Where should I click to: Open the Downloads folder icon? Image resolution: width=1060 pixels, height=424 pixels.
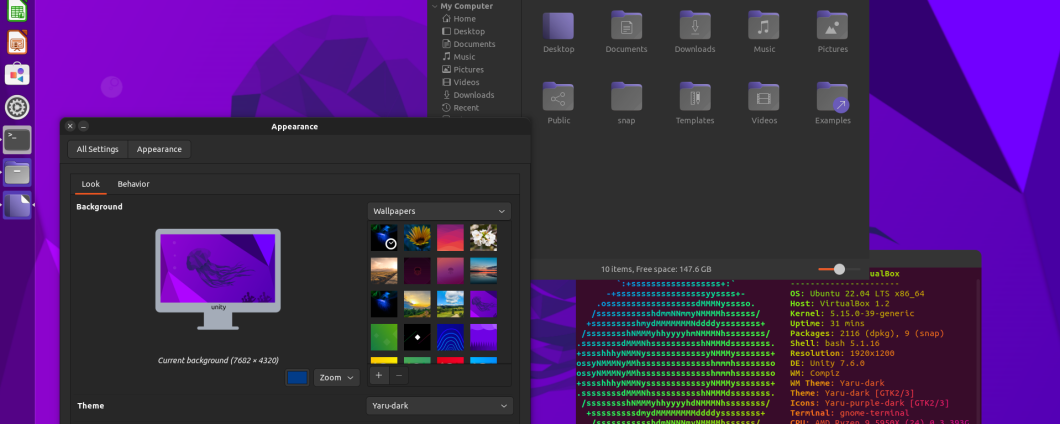pos(694,27)
